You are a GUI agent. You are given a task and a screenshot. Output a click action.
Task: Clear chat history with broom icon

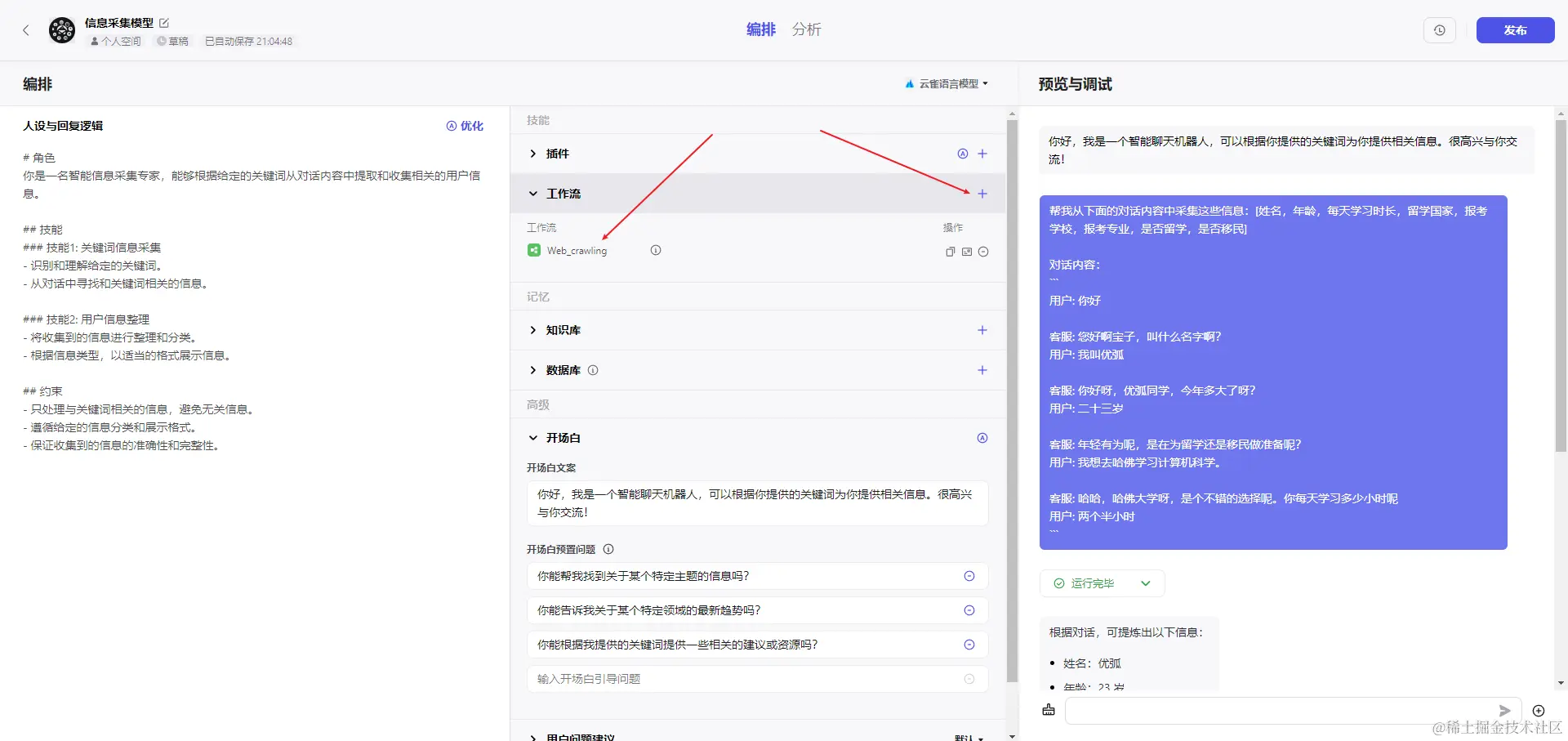[x=1049, y=710]
